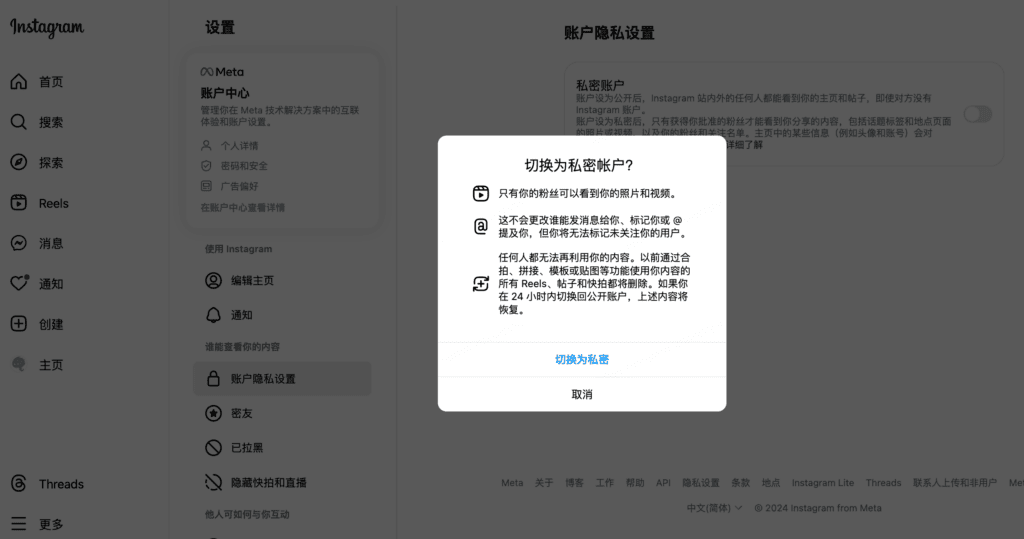Click footer 地点 link
Screen dimensions: 1024x539
[x=771, y=483]
